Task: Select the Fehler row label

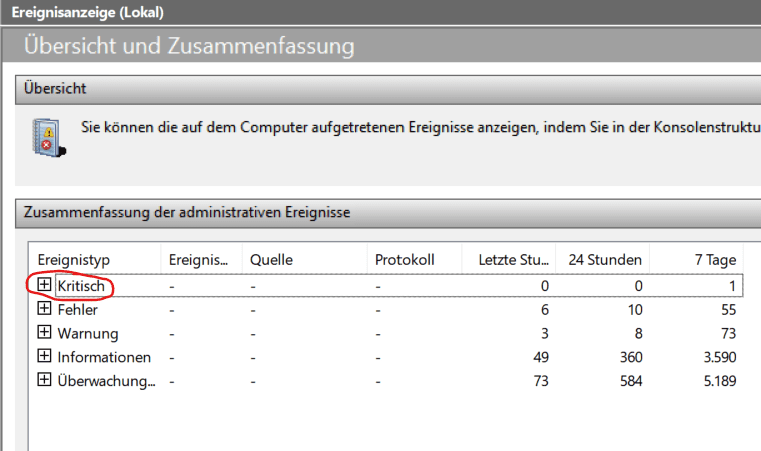Action: 78,309
